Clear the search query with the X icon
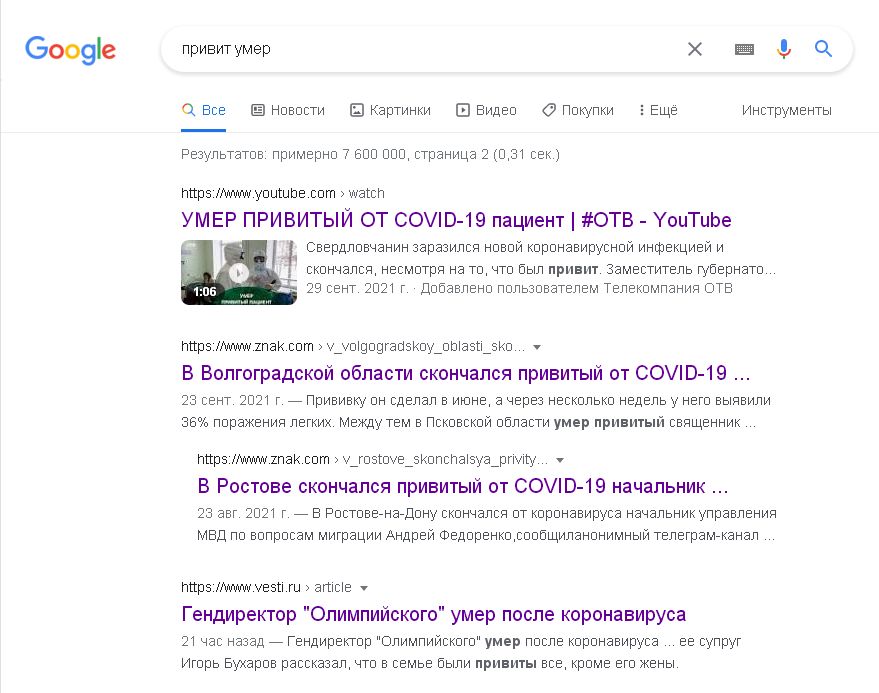This screenshot has height=693, width=879. click(x=695, y=49)
